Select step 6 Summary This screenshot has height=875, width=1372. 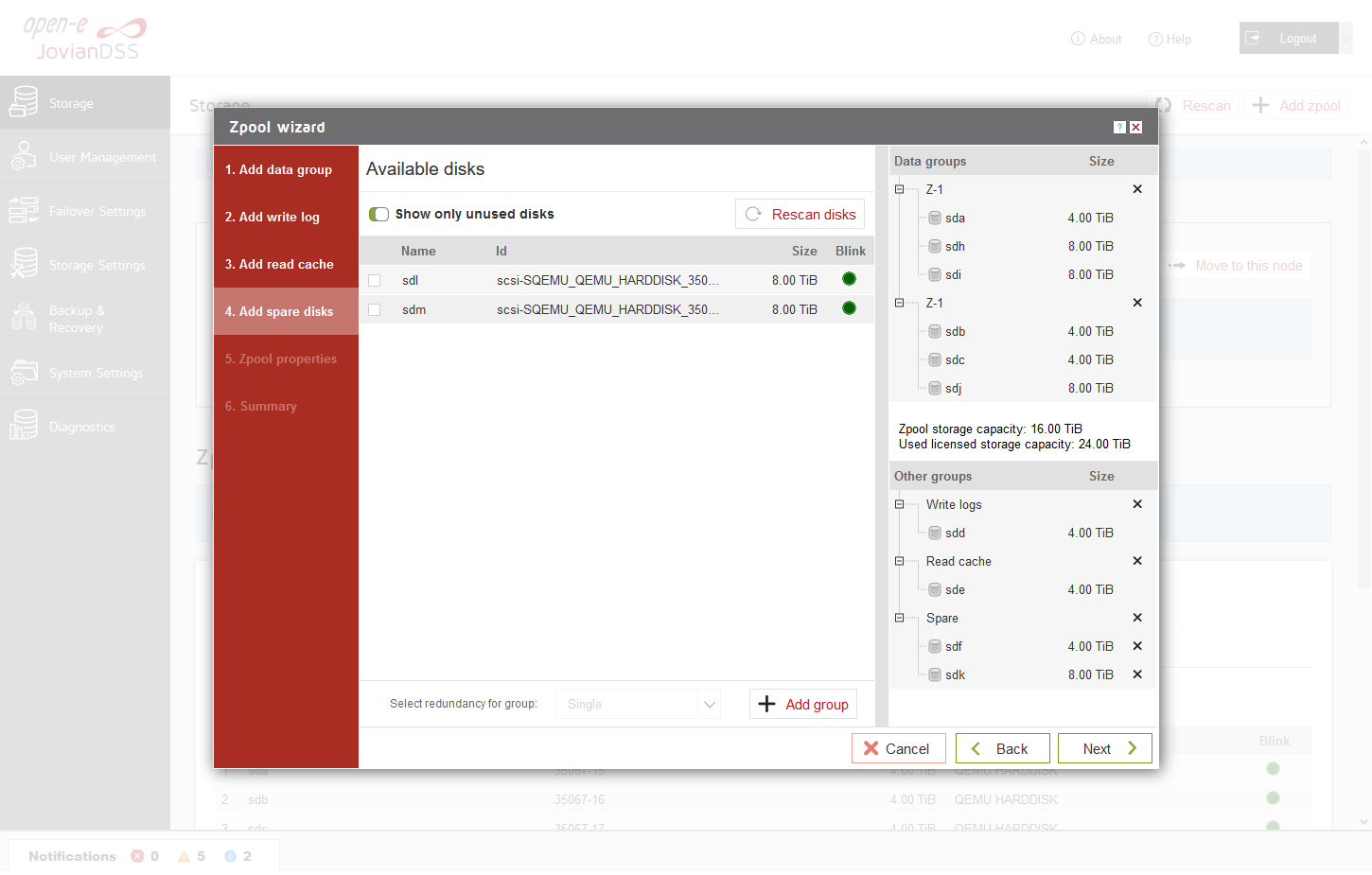click(x=286, y=406)
